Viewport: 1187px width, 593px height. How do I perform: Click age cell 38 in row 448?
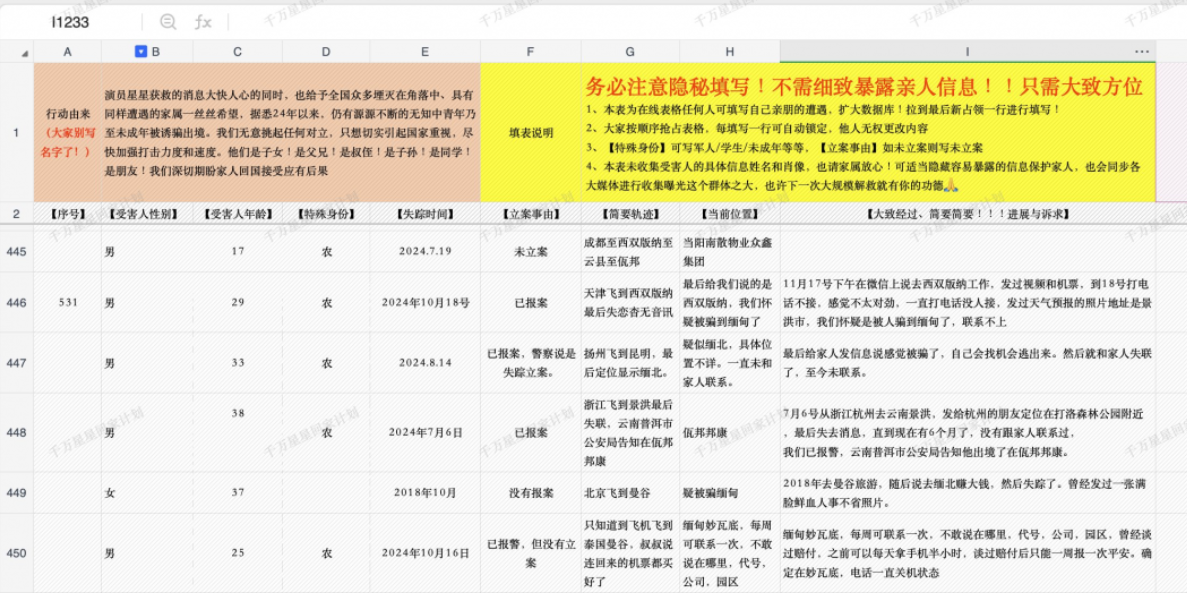click(x=238, y=432)
